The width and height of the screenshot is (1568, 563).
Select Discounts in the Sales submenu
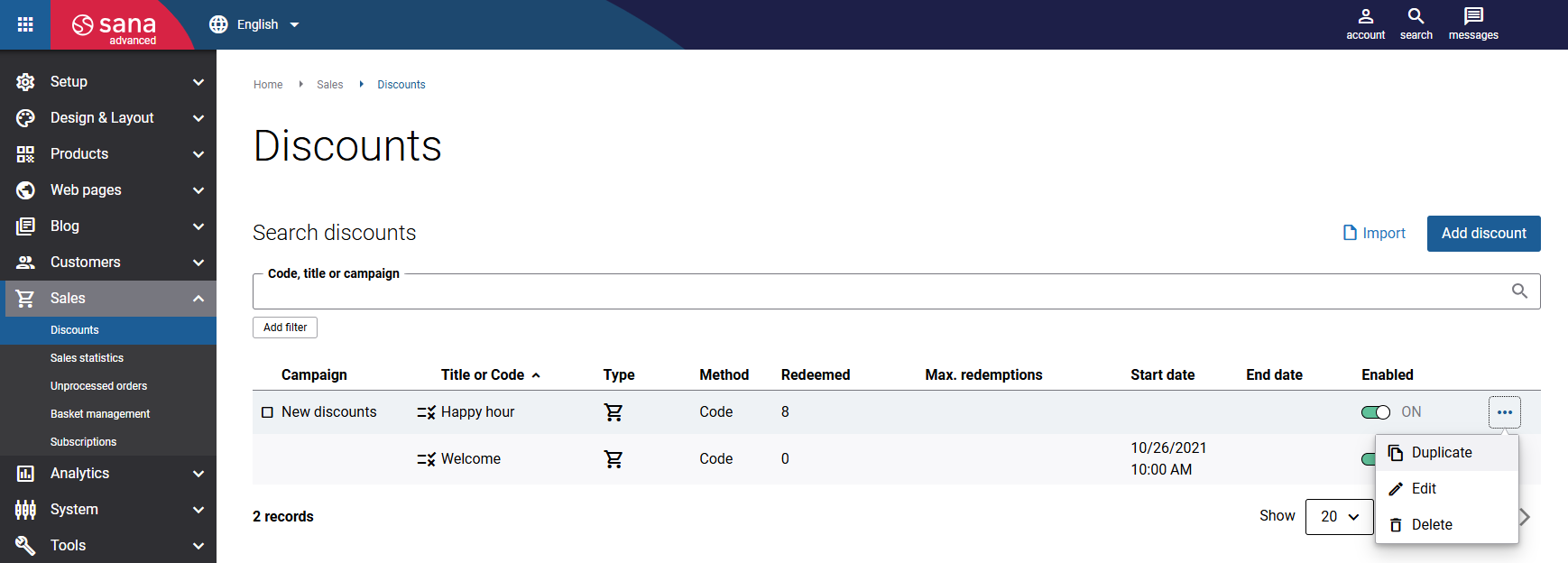click(x=108, y=330)
